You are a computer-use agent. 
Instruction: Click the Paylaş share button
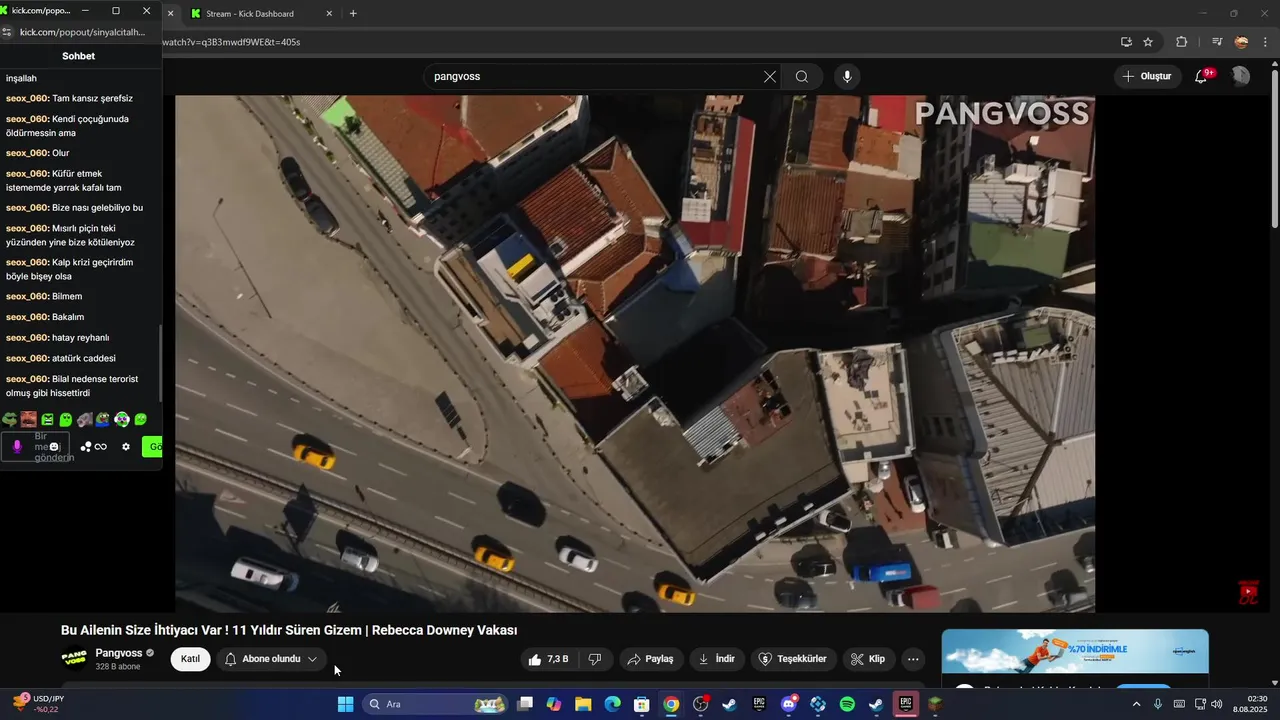[650, 659]
